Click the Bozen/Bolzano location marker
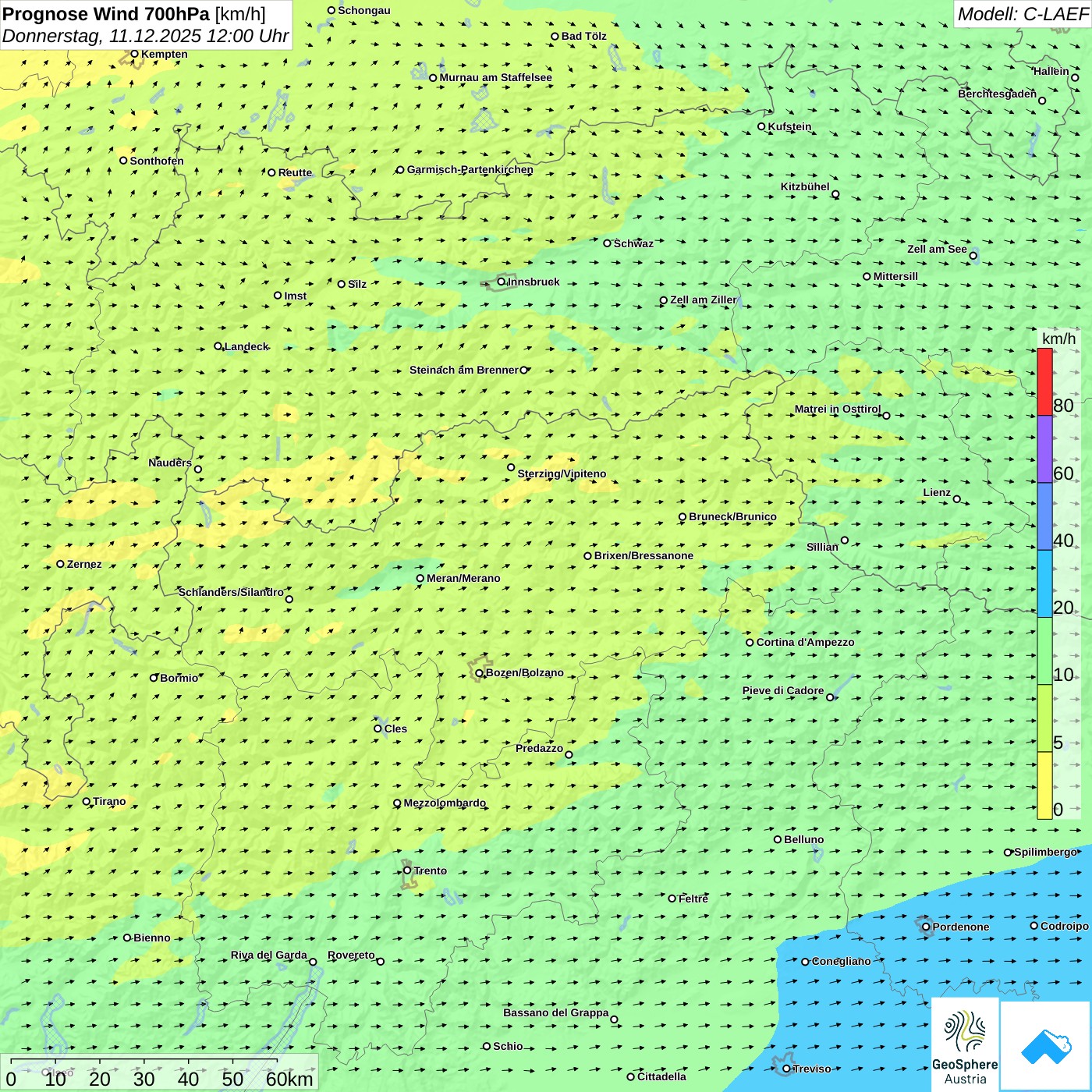 click(480, 672)
